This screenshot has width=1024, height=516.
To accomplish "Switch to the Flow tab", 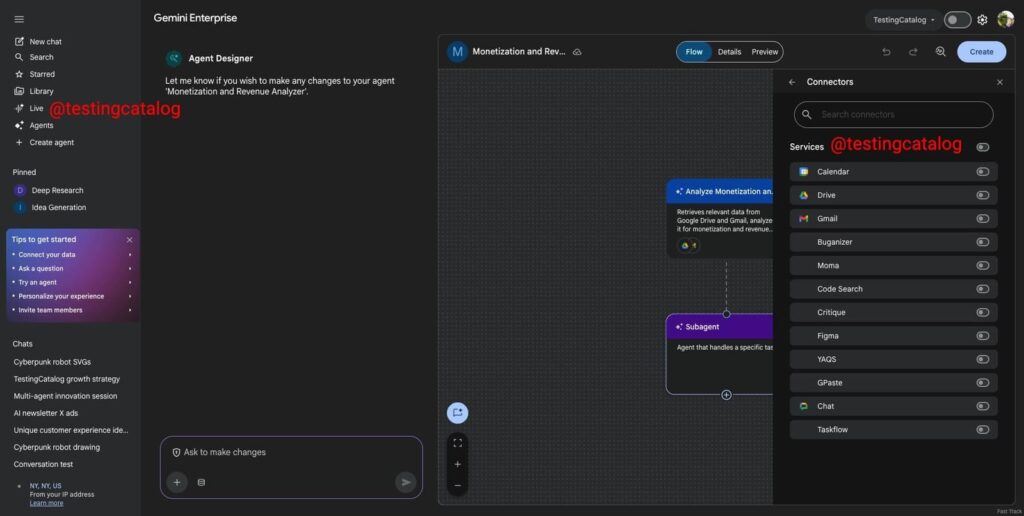I will click(694, 52).
